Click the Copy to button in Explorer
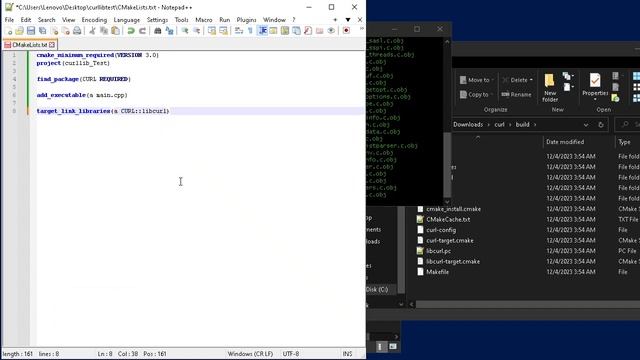This screenshot has width=640, height=360. 476,95
